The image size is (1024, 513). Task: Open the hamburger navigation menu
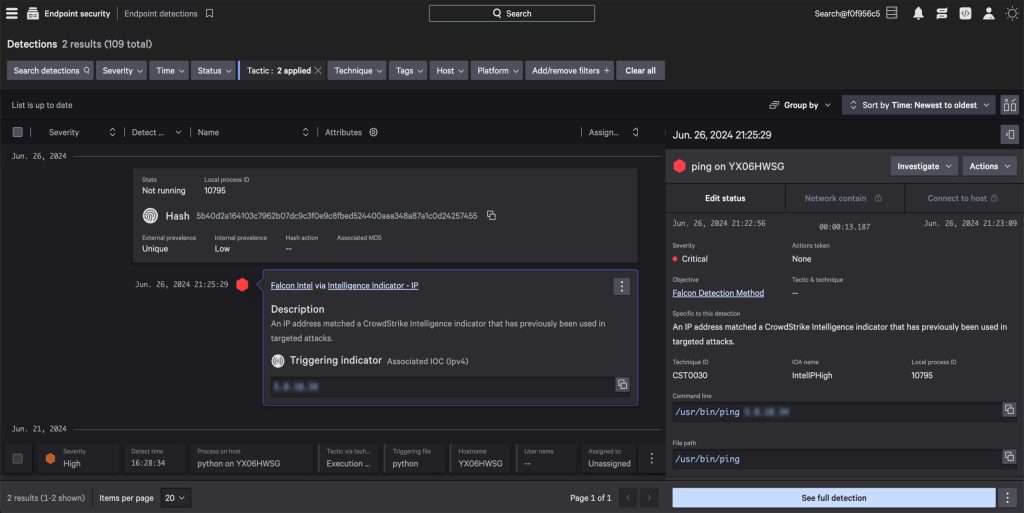12,13
